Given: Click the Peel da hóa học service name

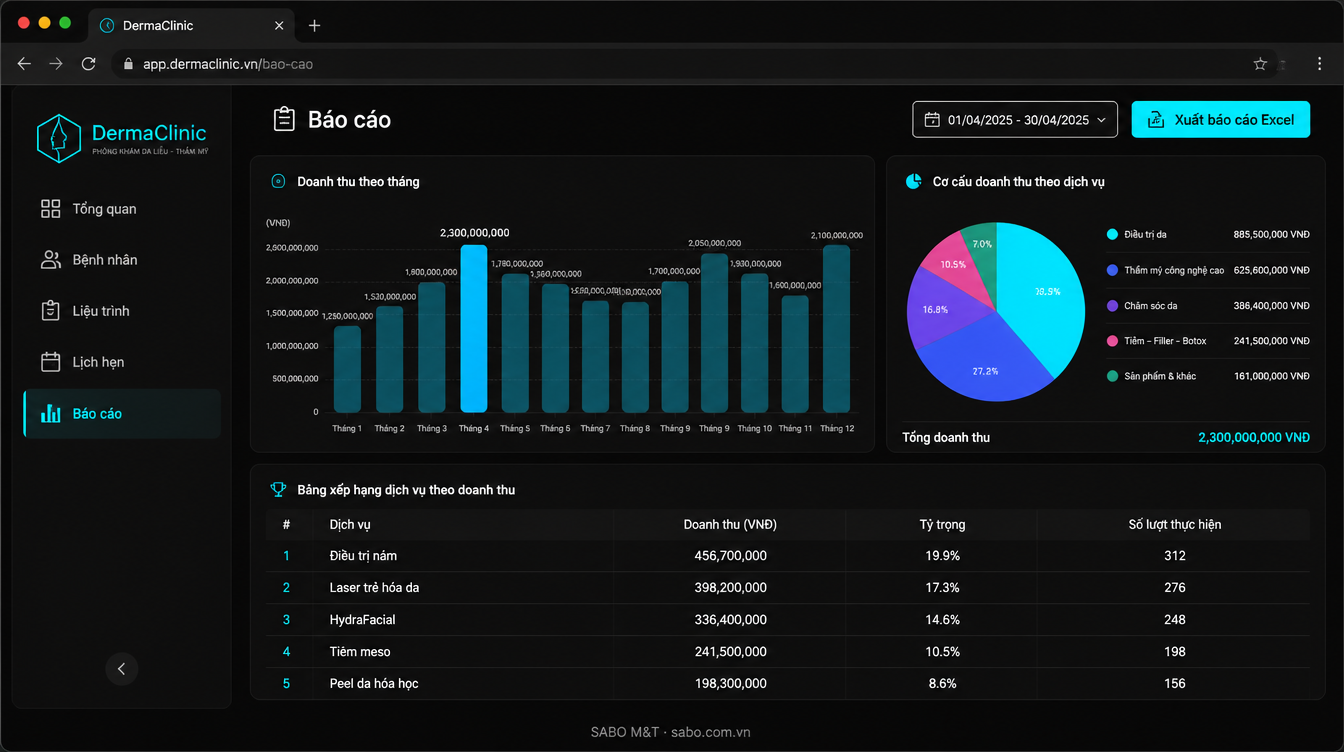Looking at the screenshot, I should tap(374, 684).
